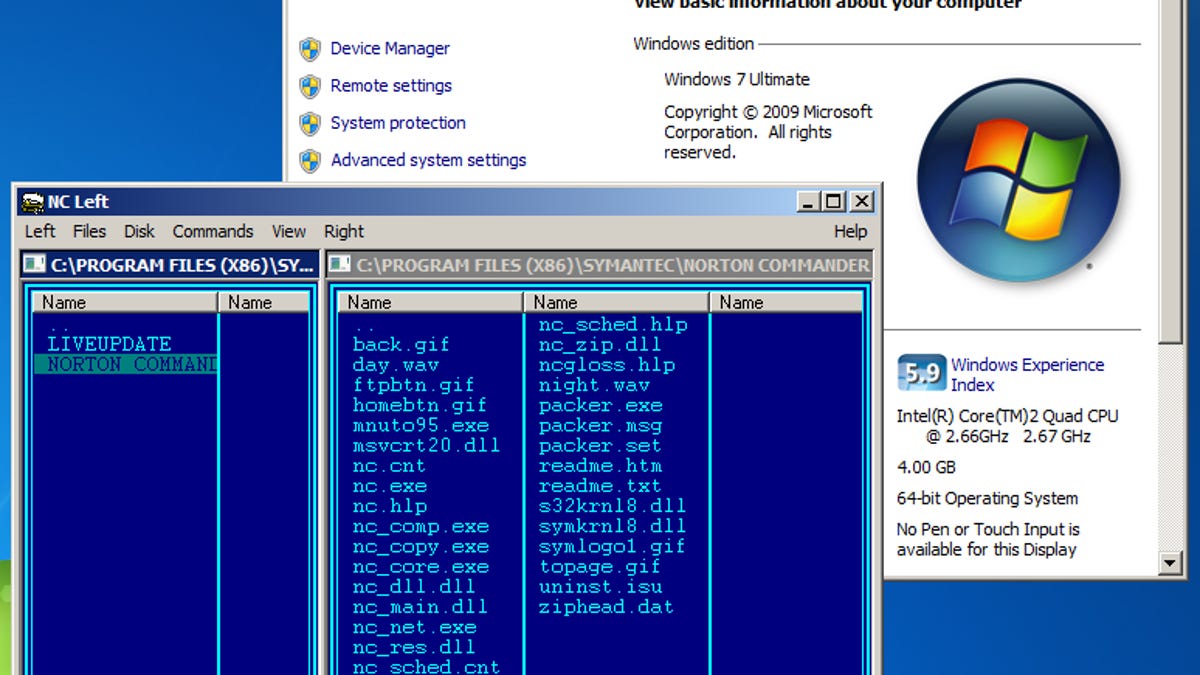Click the NC Left title bar icon
The width and height of the screenshot is (1200, 675).
[33, 202]
